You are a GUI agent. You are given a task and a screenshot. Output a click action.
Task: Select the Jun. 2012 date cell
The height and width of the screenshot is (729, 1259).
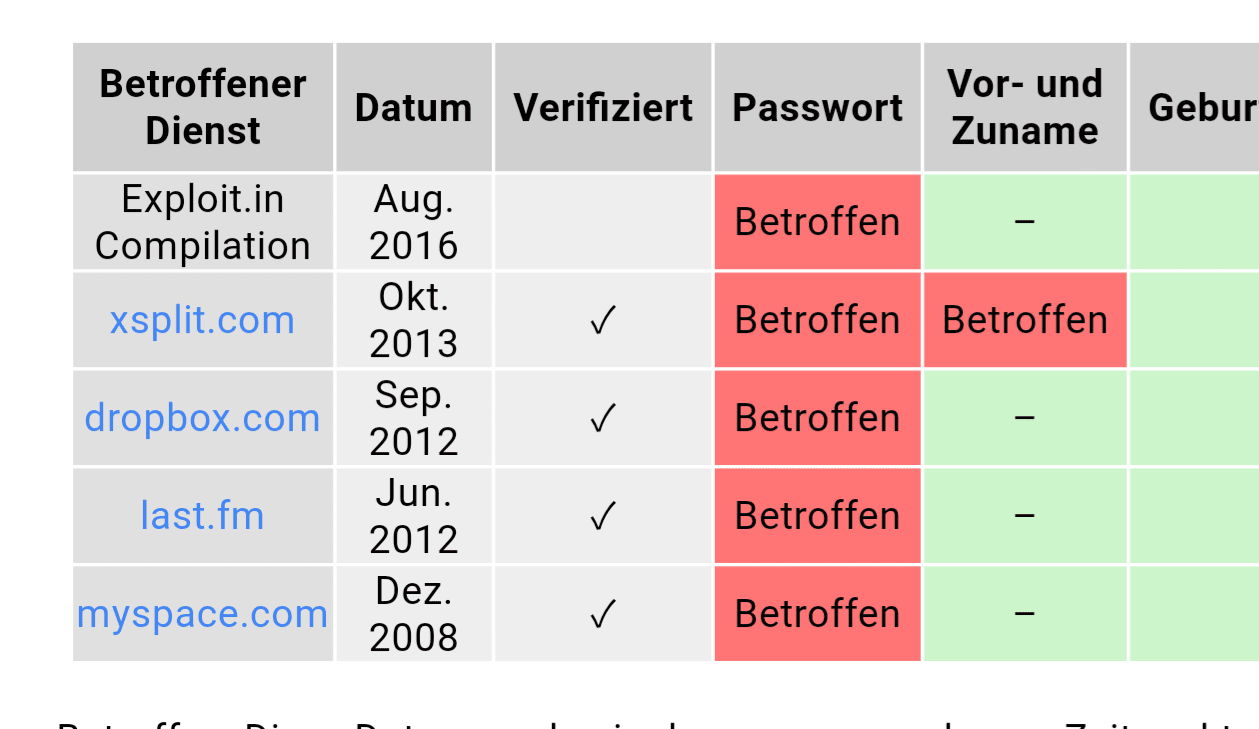(x=413, y=516)
